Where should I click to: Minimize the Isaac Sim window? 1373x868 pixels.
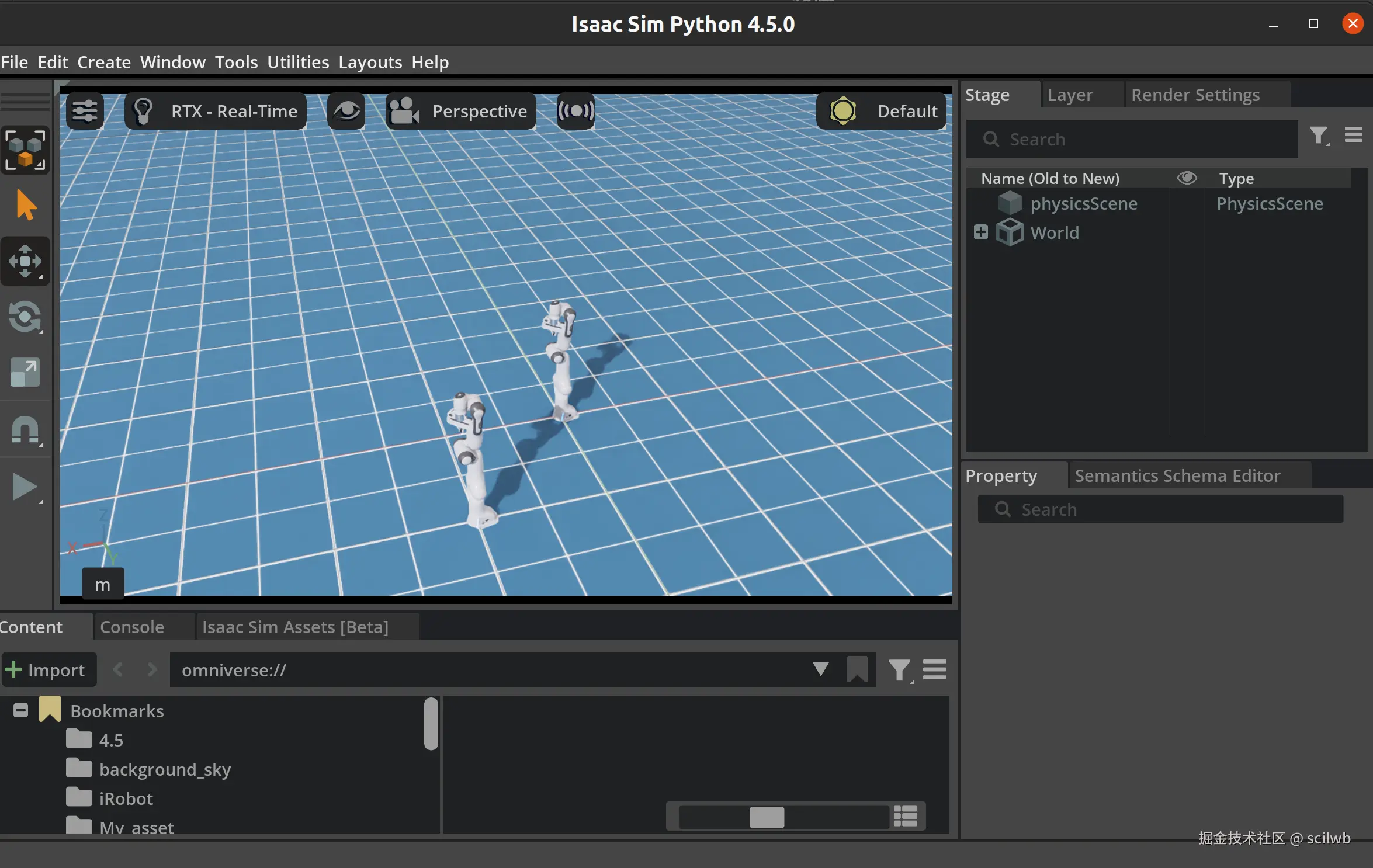pos(1274,25)
